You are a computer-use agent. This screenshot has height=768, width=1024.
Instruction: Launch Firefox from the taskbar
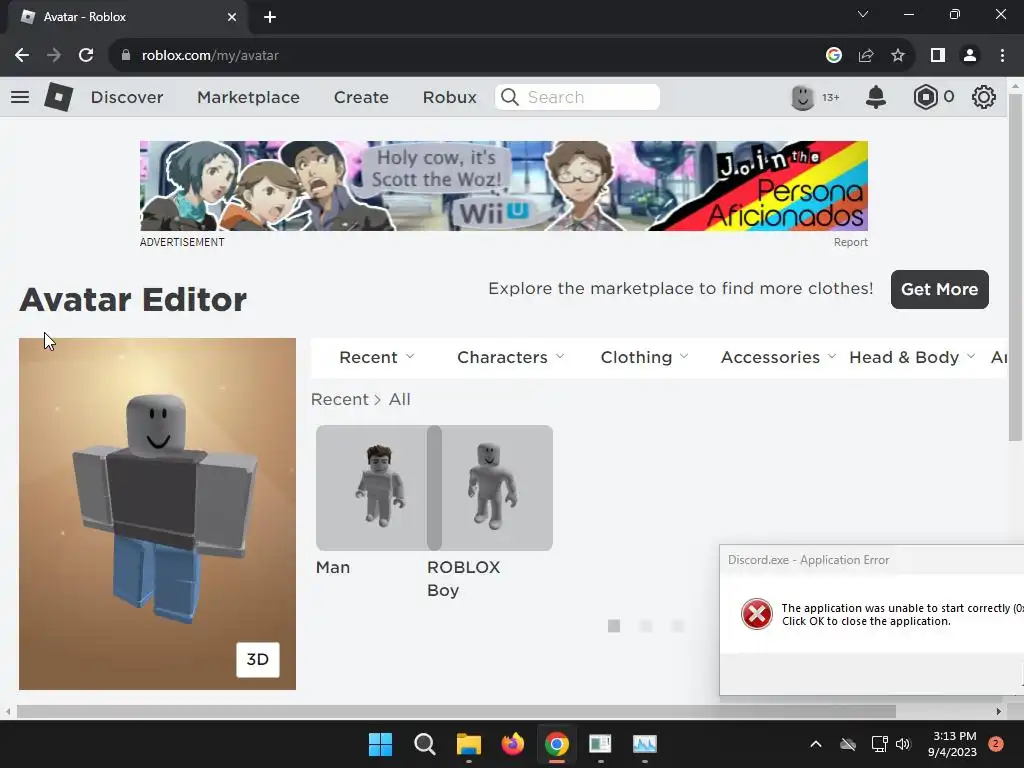pyautogui.click(x=513, y=744)
